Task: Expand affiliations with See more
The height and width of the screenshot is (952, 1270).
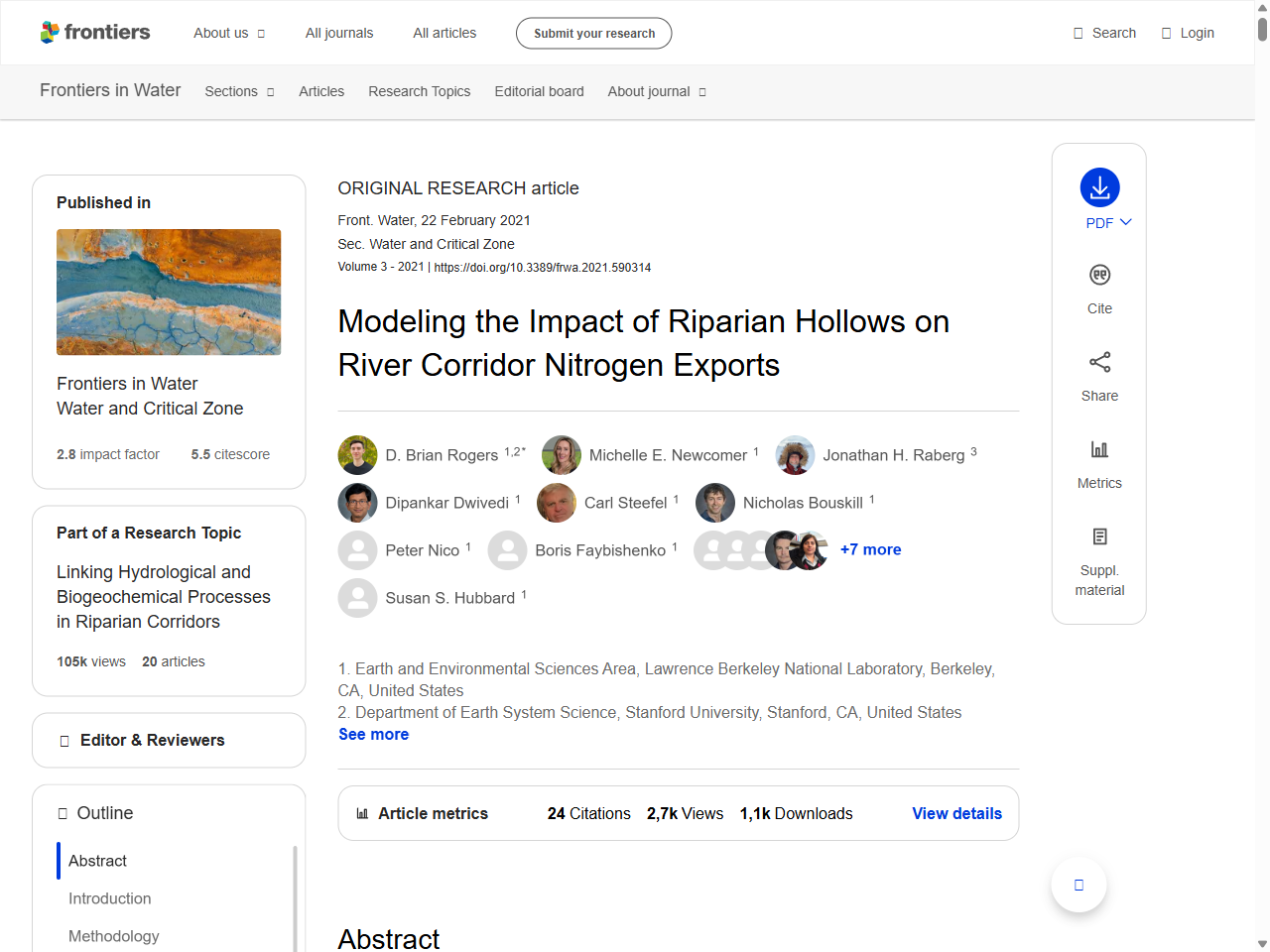Action: point(373,734)
